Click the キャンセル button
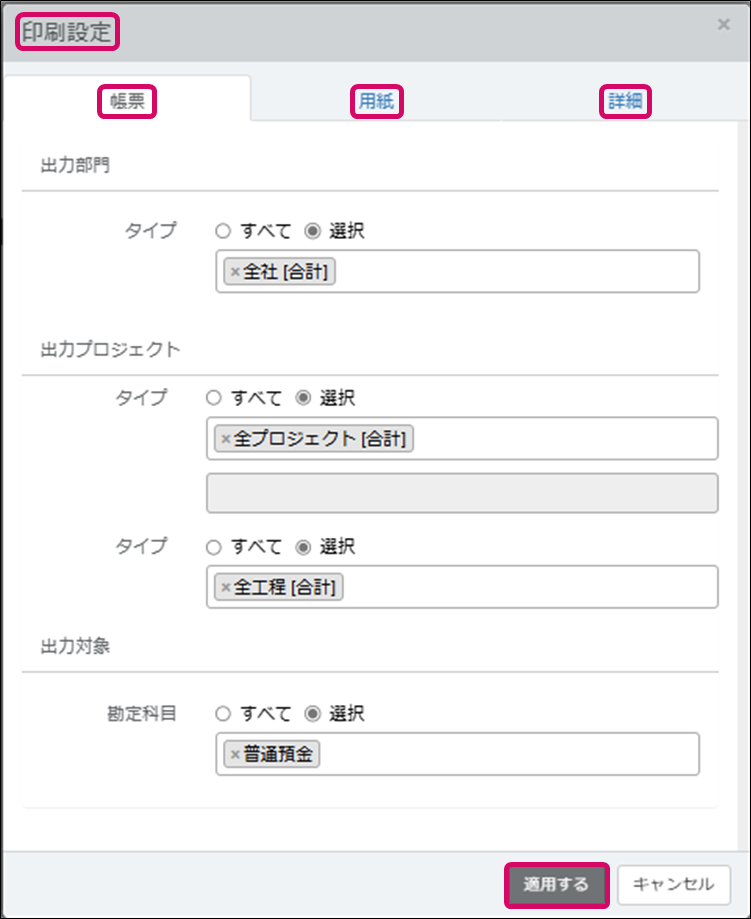751x919 pixels. click(674, 884)
